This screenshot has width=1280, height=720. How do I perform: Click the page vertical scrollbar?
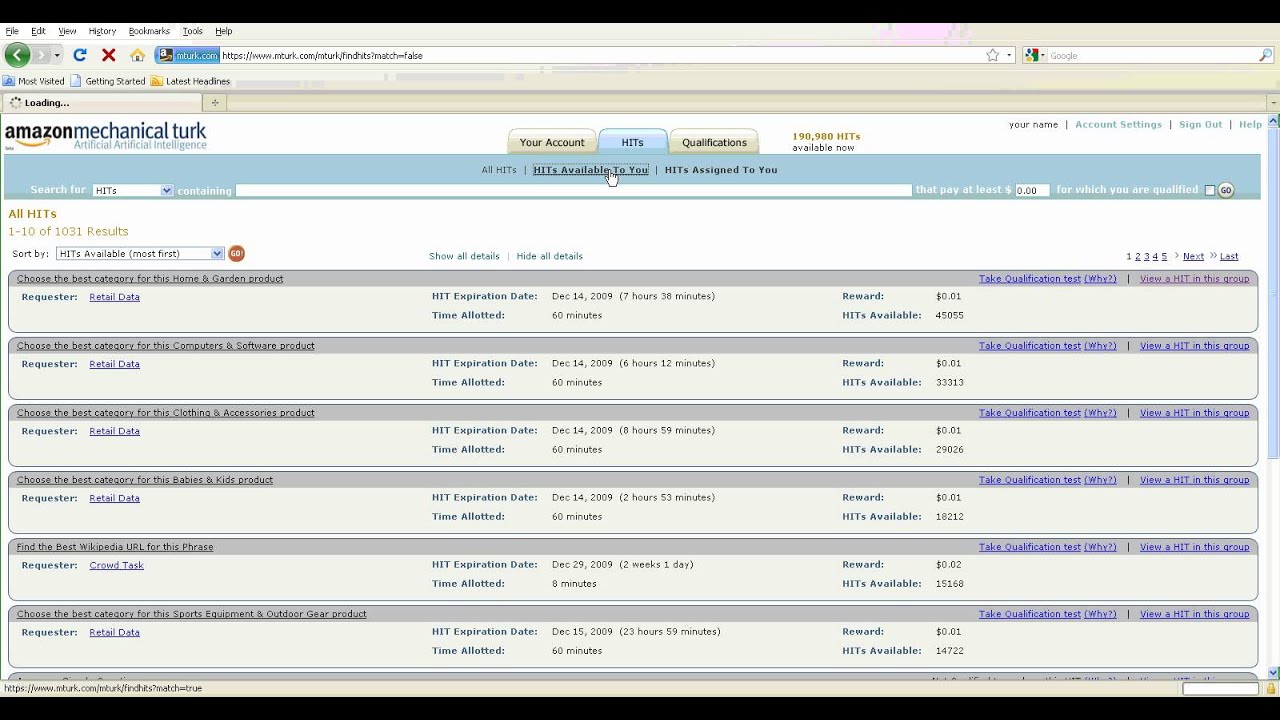click(x=1273, y=397)
